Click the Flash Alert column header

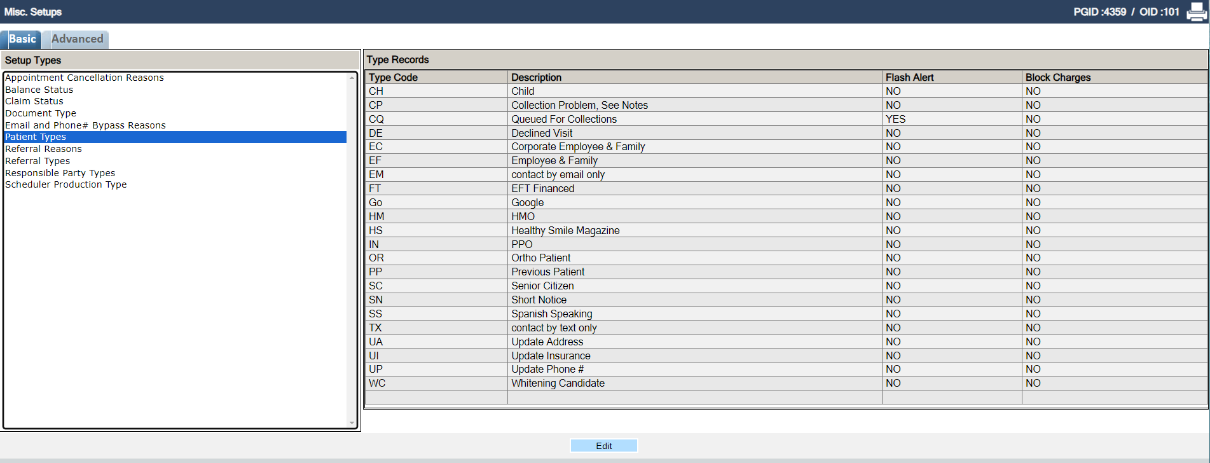910,77
